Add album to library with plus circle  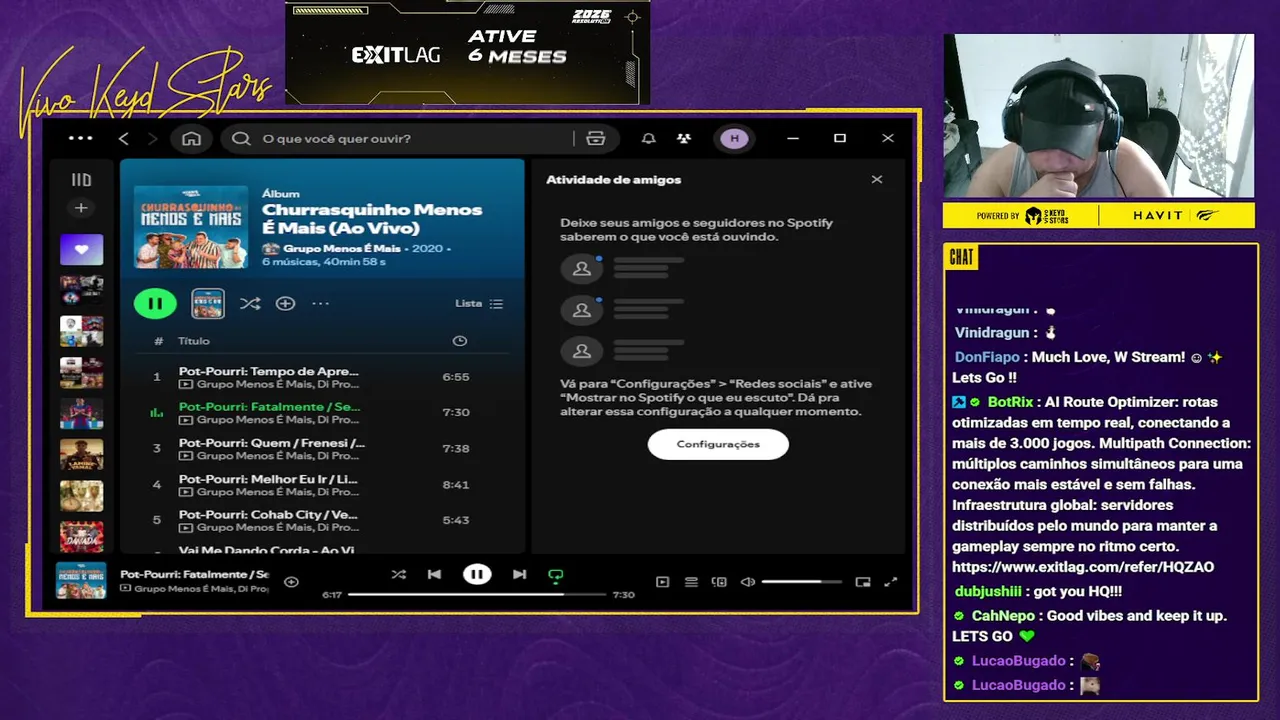(x=285, y=303)
